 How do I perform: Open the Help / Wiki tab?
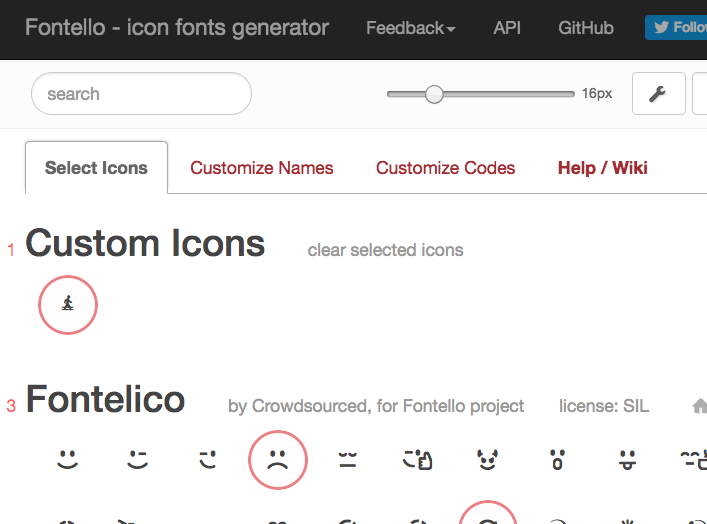tap(602, 168)
